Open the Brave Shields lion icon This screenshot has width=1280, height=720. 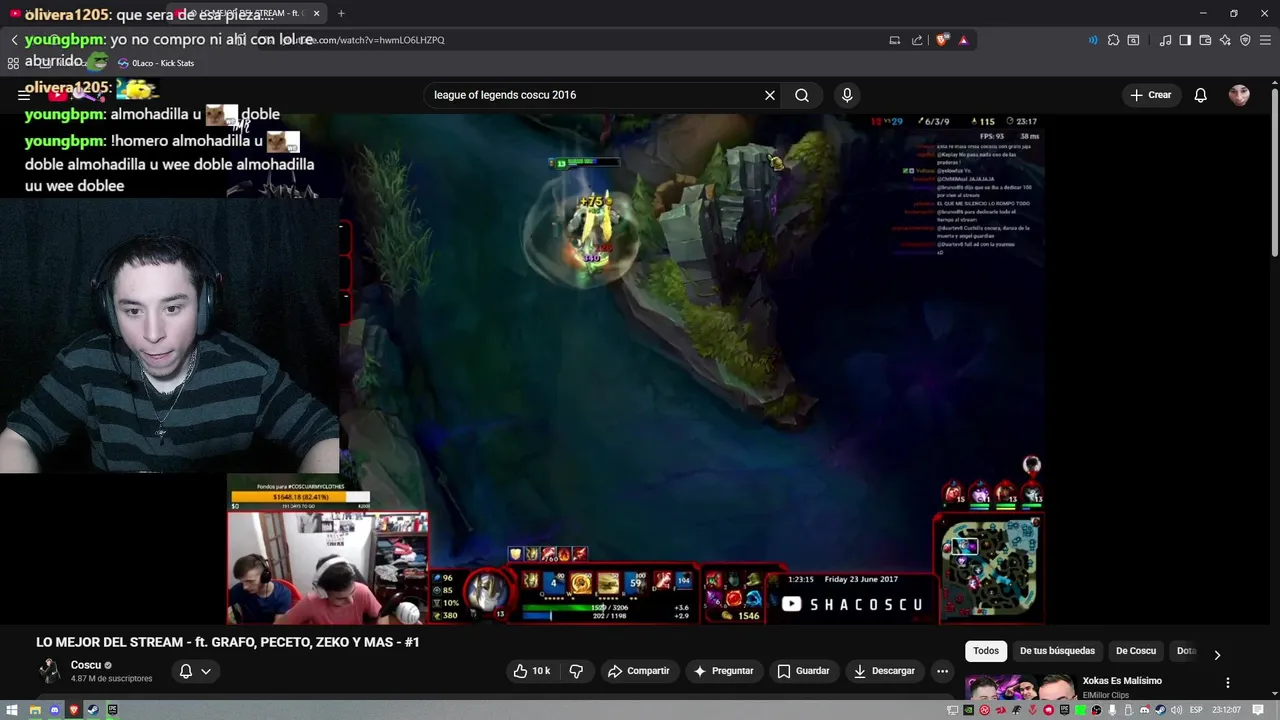(942, 40)
